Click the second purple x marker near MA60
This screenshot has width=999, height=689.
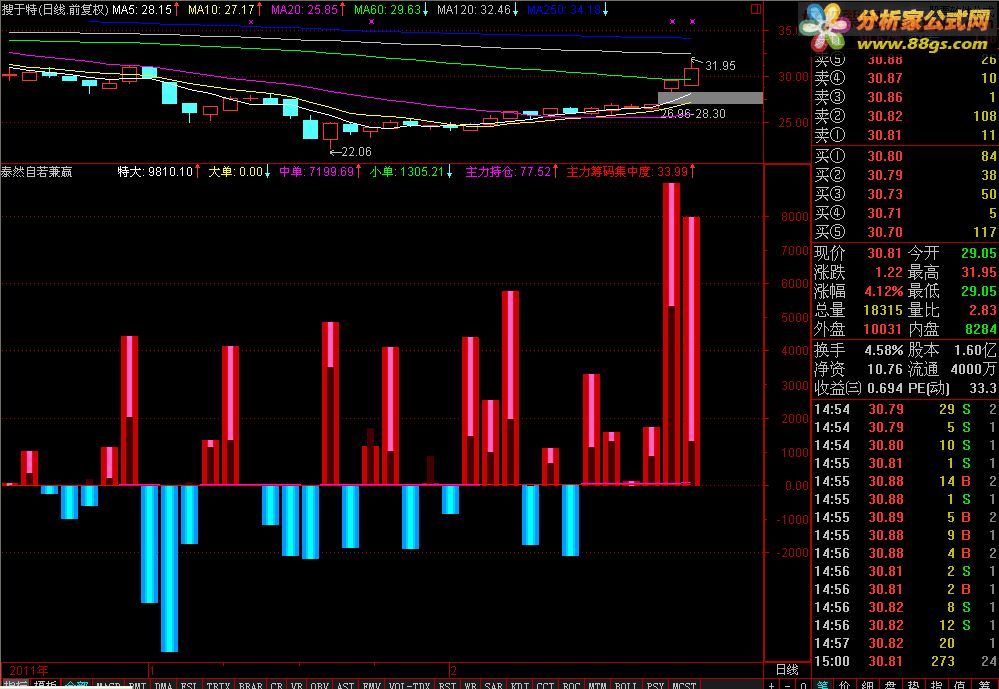click(x=371, y=22)
